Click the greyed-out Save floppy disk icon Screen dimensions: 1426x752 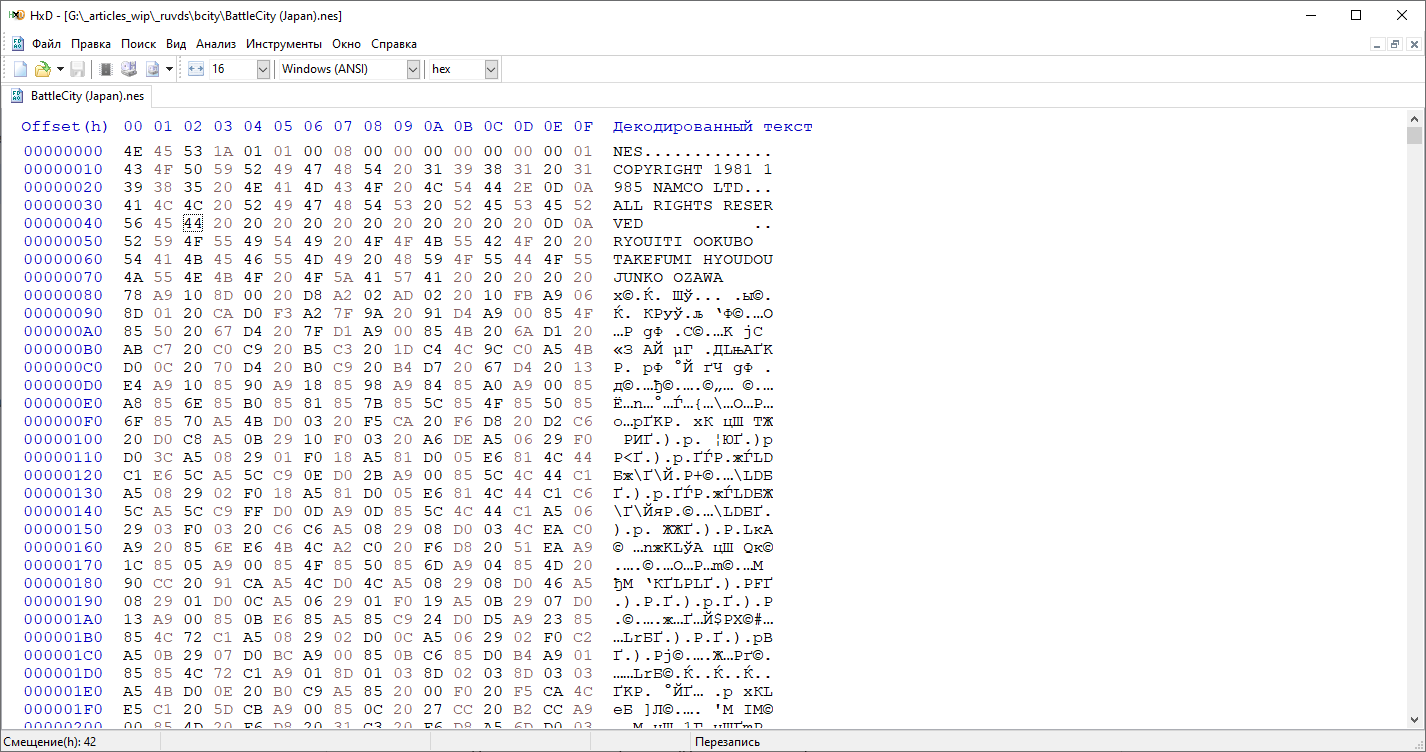77,69
